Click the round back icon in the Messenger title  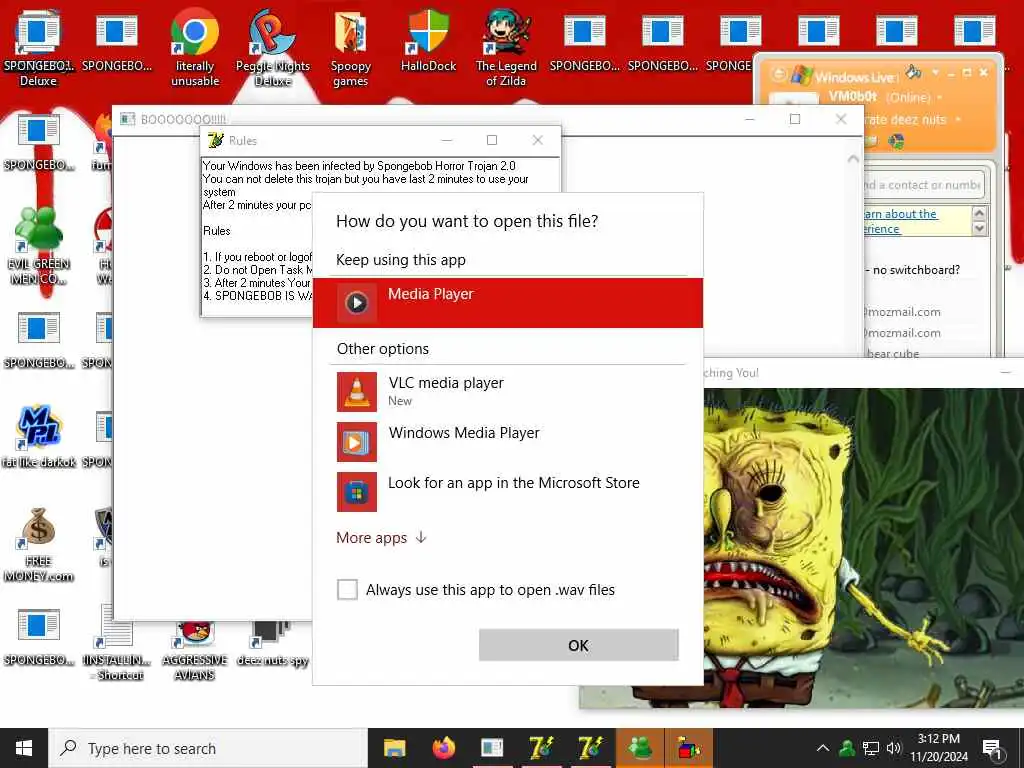tap(778, 74)
